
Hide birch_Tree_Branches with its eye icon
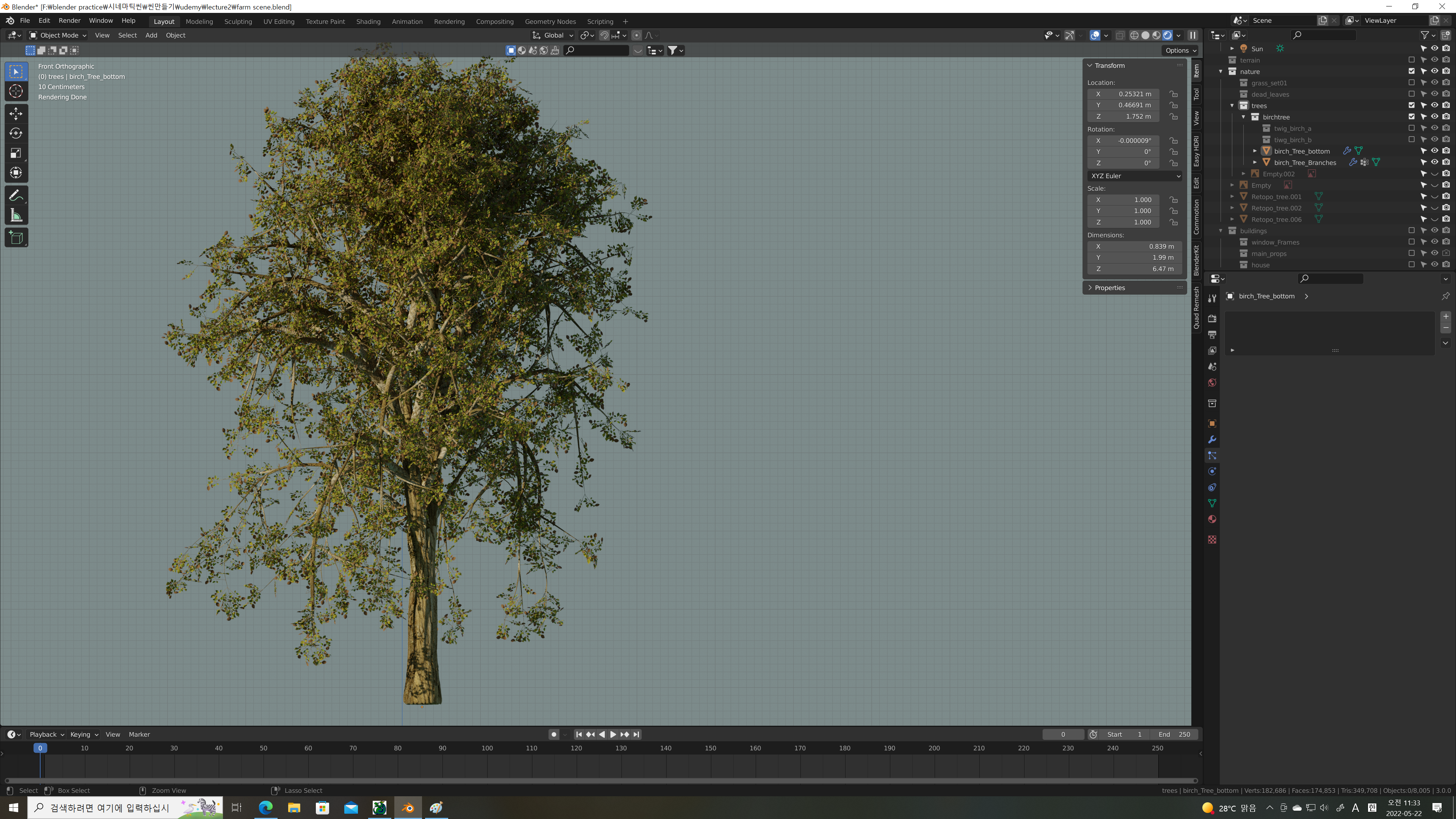click(x=1434, y=162)
